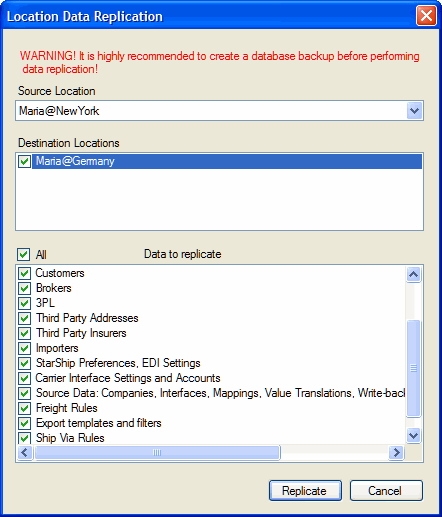The height and width of the screenshot is (517, 442).
Task: Click the horizontal scrollbar thumb
Action: [x=157, y=452]
